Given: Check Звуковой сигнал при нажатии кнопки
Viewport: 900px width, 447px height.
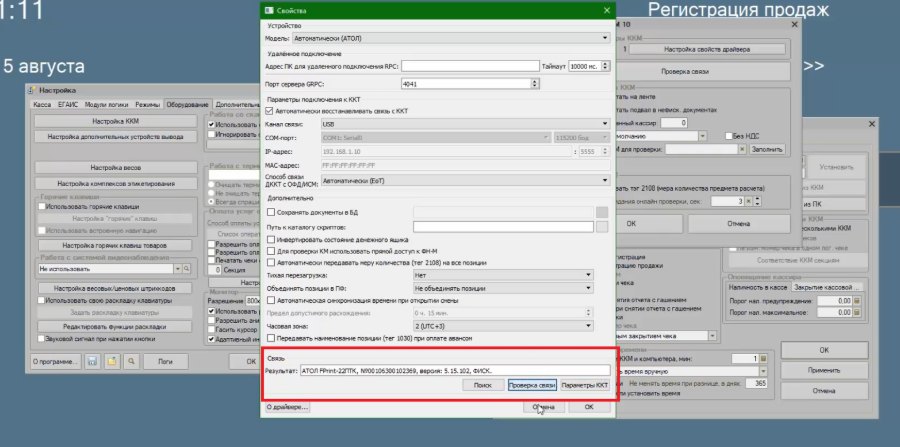Looking at the screenshot, I should tap(41, 339).
